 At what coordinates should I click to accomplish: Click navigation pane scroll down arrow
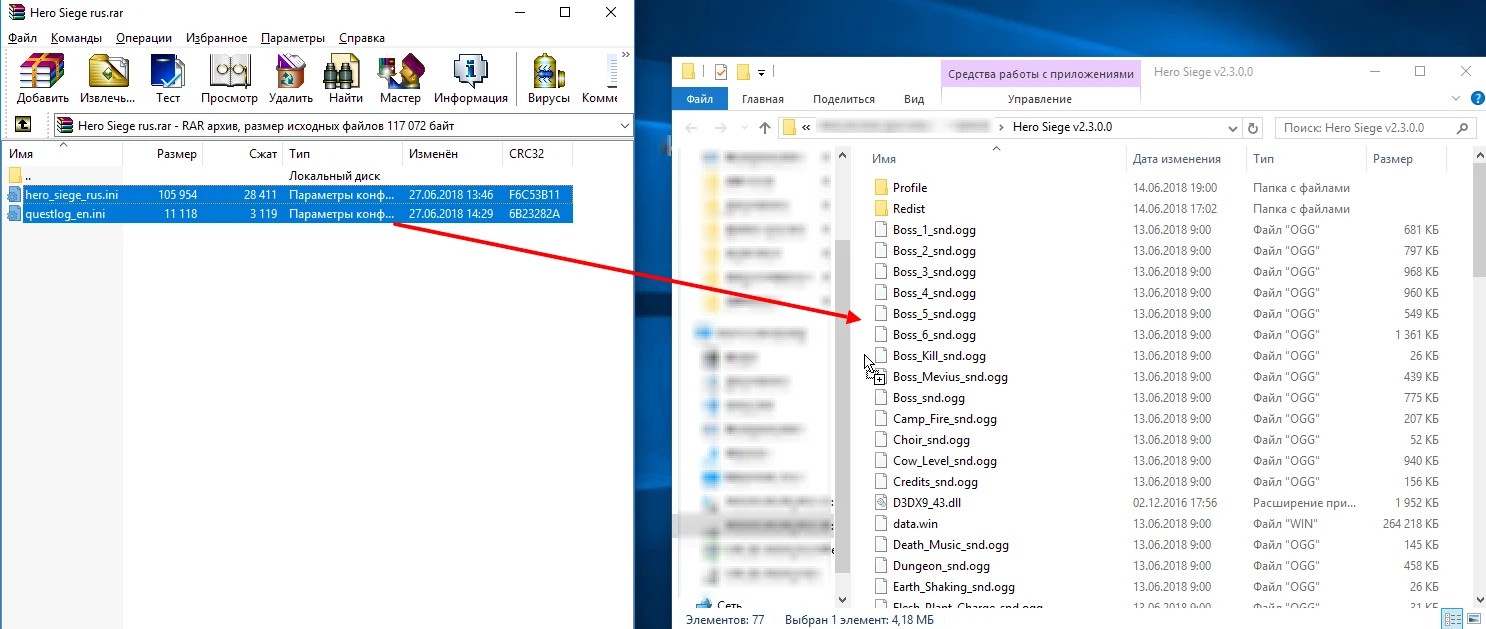pyautogui.click(x=842, y=599)
